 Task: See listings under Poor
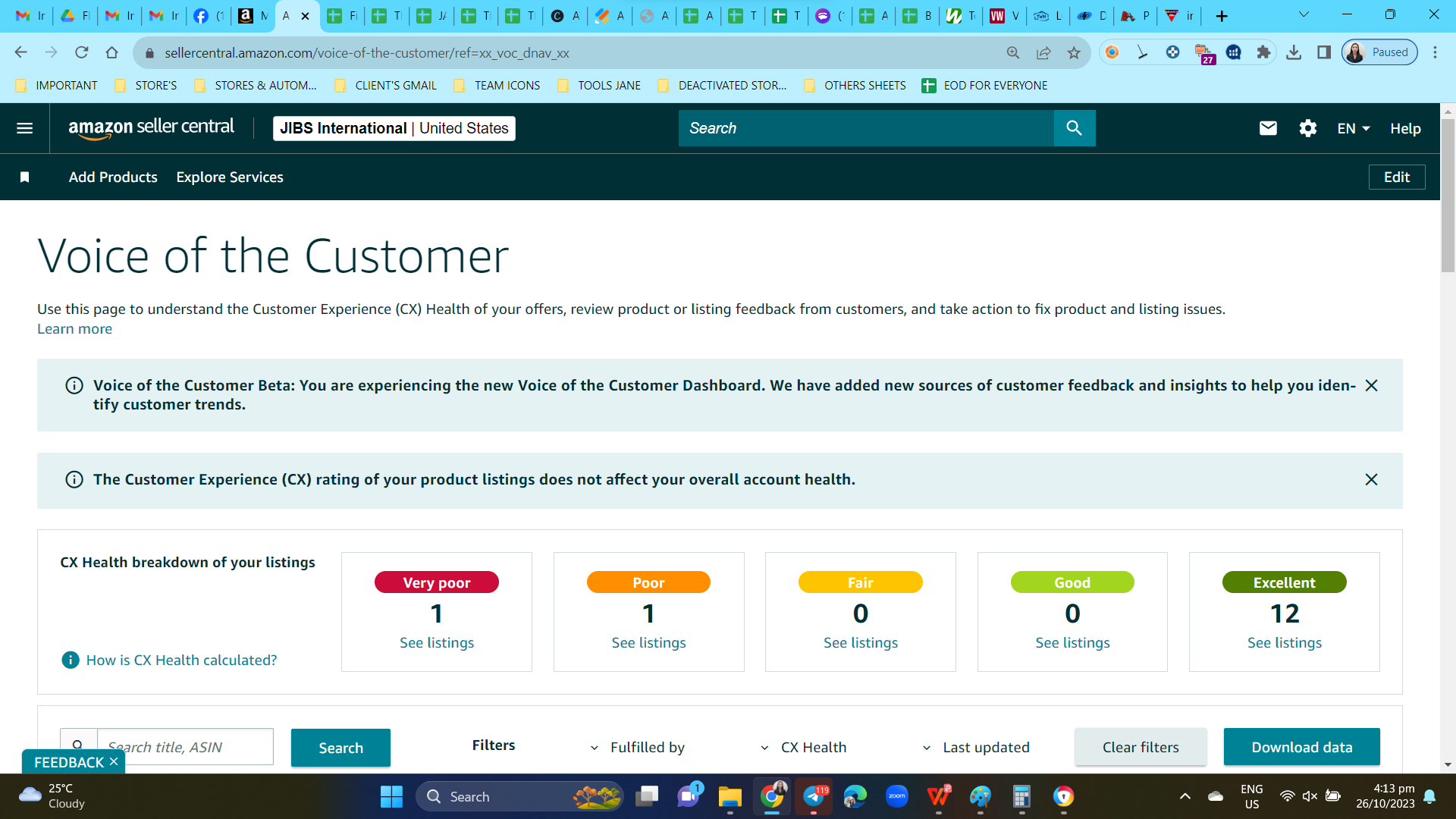tap(648, 643)
